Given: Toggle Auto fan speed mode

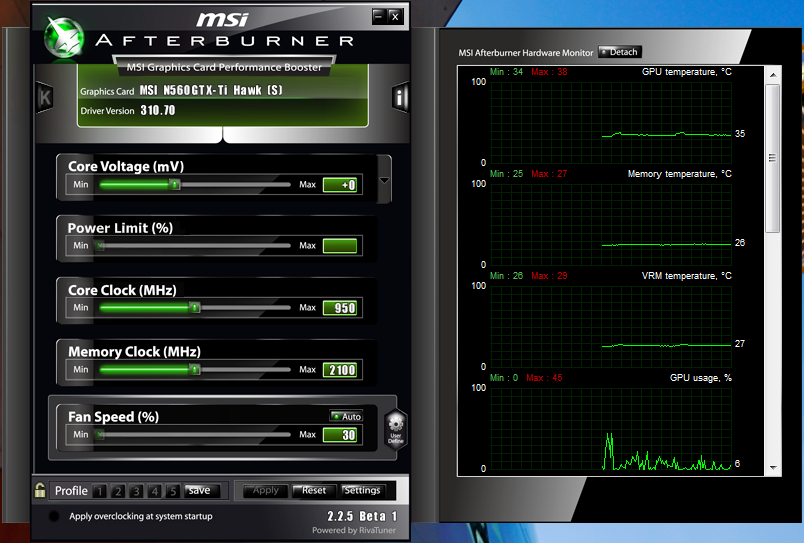Looking at the screenshot, I should (x=346, y=416).
